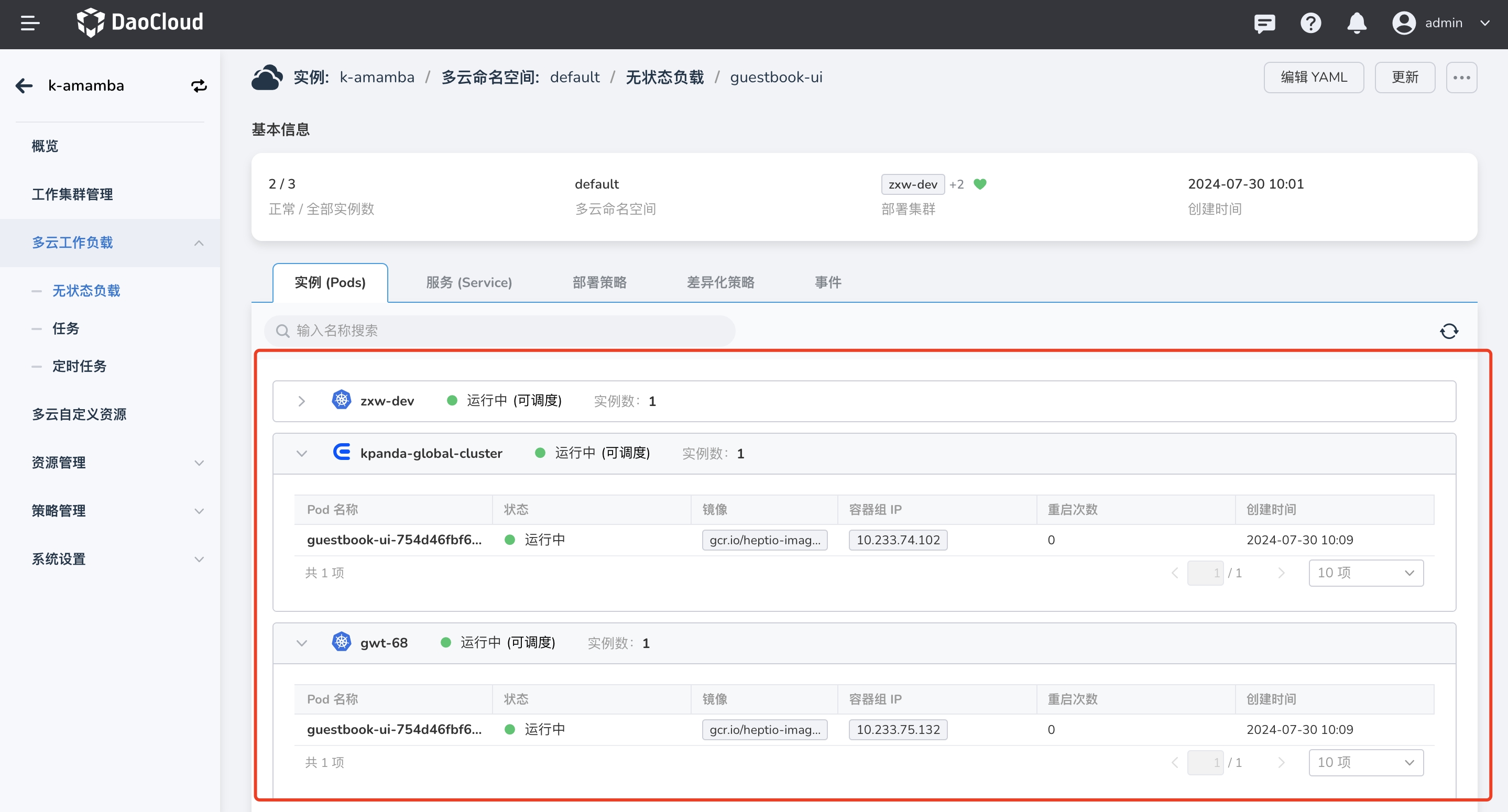Refresh the pods list
The image size is (1508, 812).
point(1449,332)
